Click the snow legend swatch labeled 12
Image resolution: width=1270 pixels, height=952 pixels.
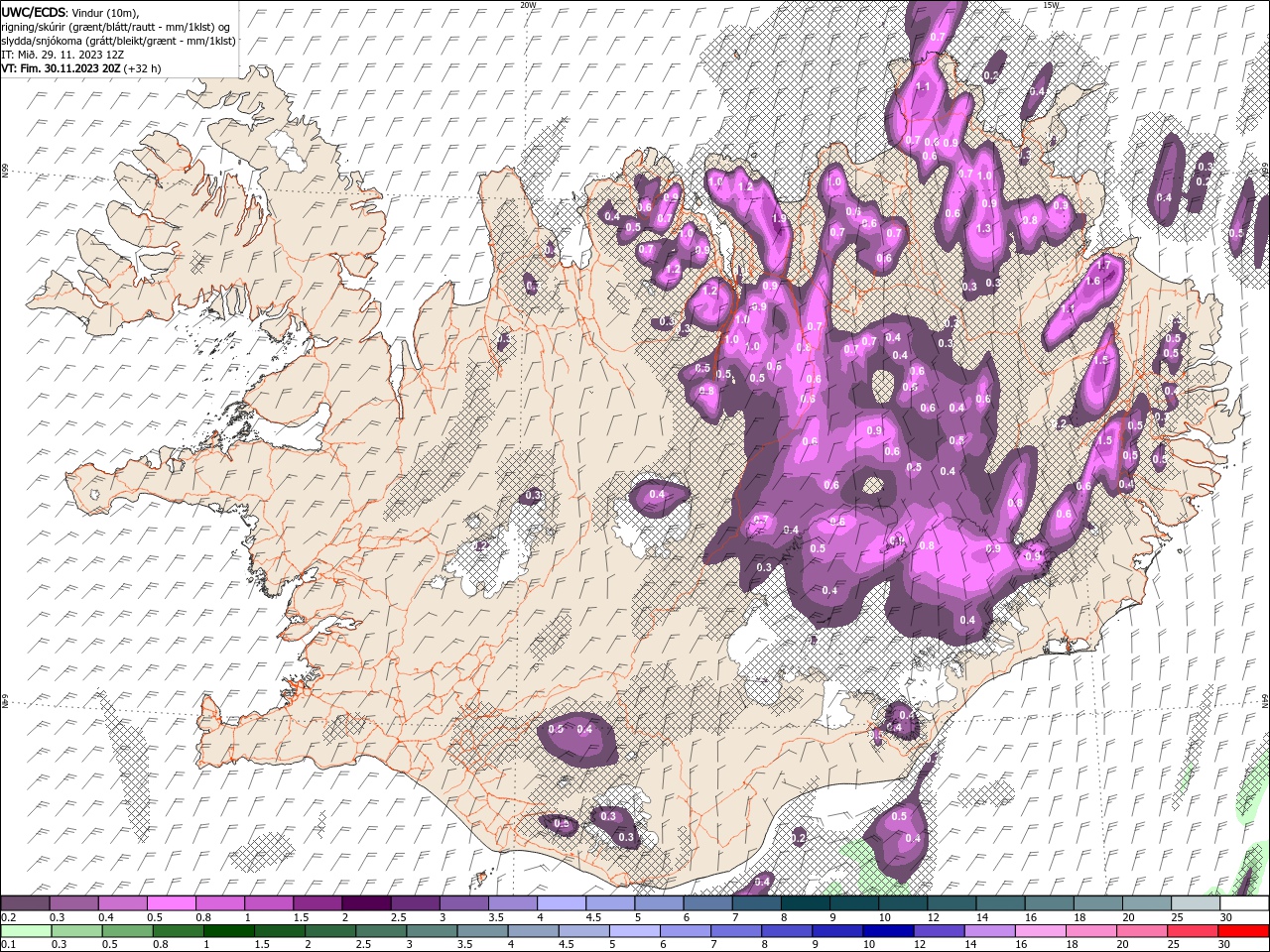coord(951,903)
